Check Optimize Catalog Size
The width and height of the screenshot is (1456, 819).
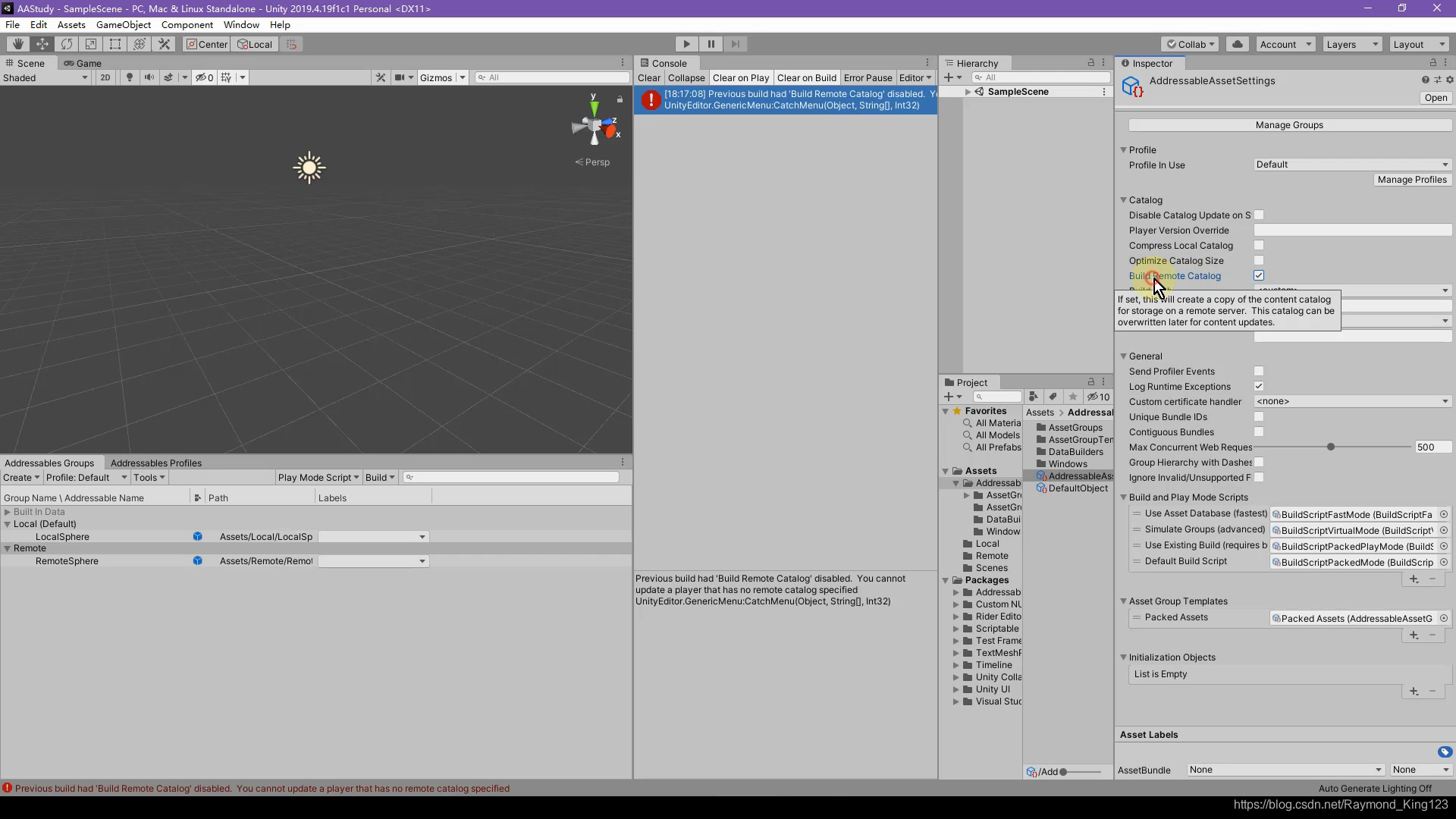point(1259,260)
